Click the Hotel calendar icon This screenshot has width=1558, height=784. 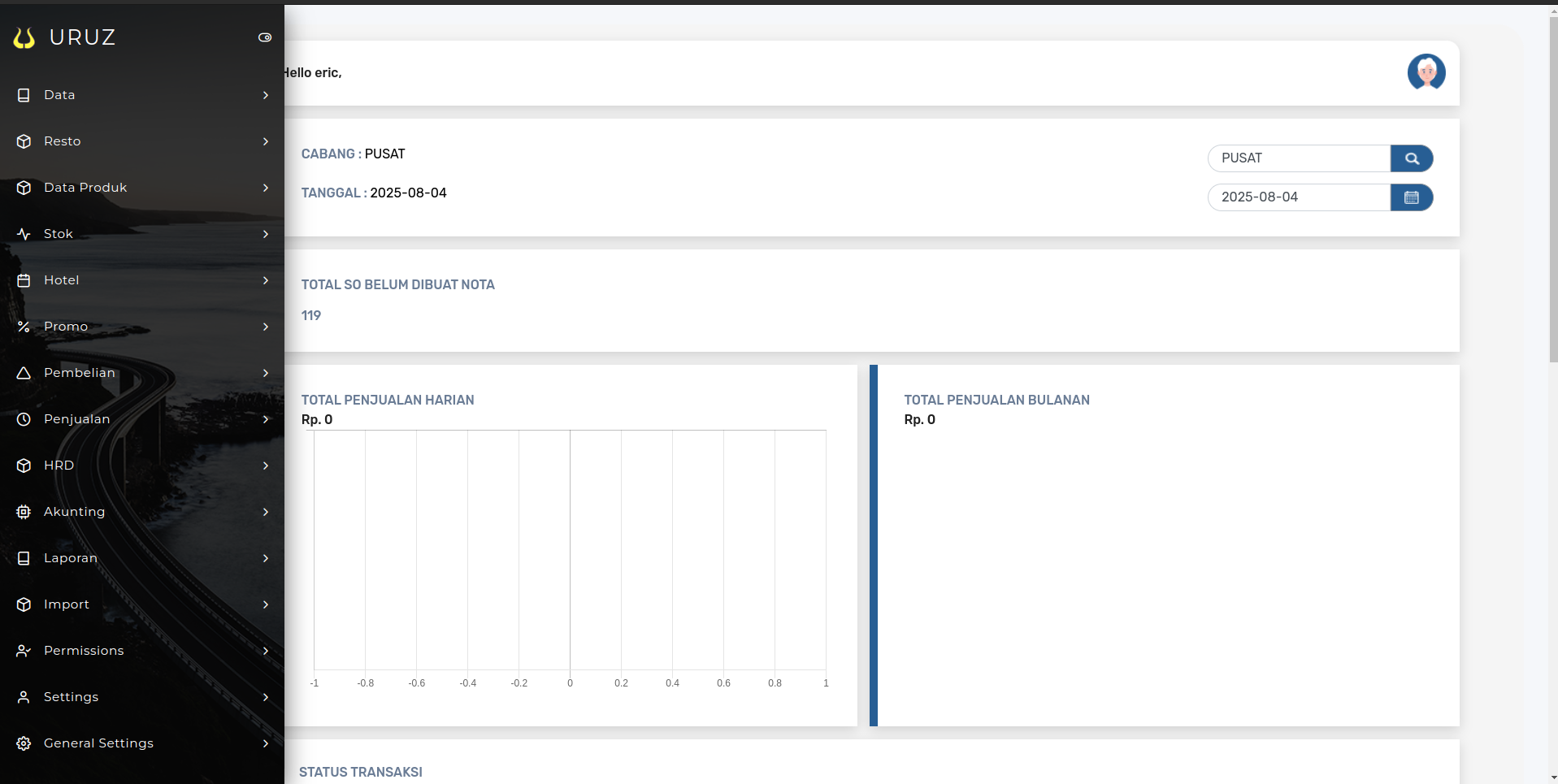tap(24, 280)
